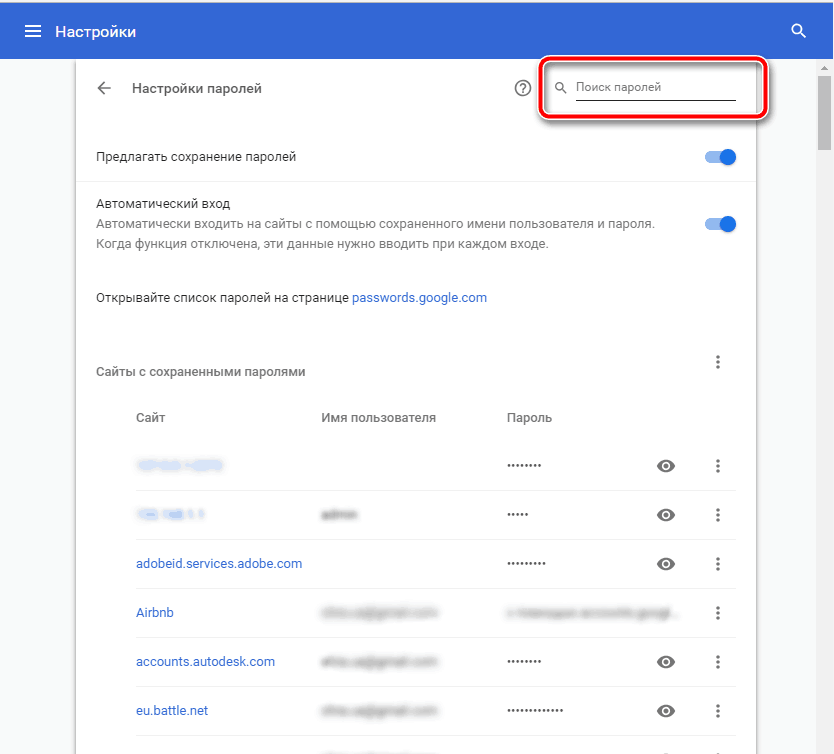
Task: Open the accounts.autodesk.com site link
Action: pyautogui.click(x=205, y=661)
